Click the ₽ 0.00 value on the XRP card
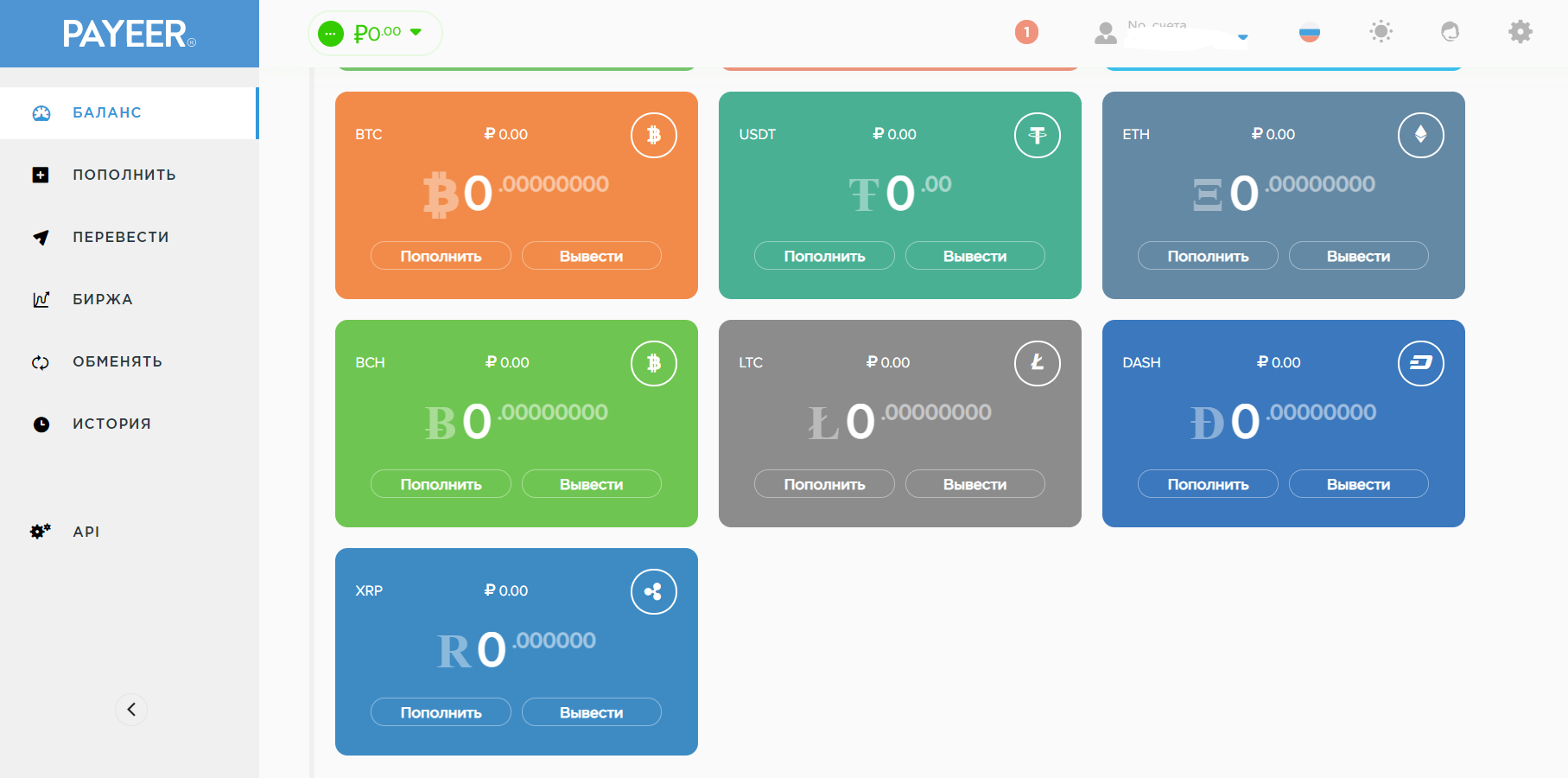 (506, 590)
